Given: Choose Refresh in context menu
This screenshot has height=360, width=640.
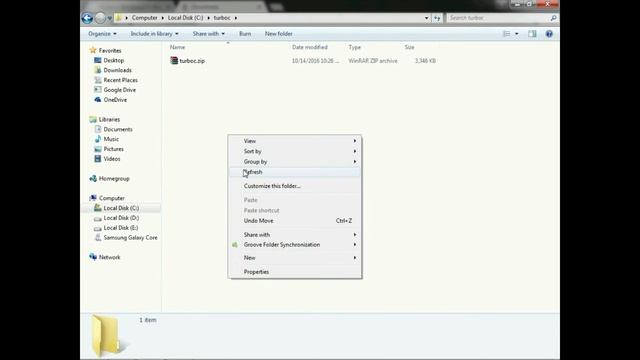Looking at the screenshot, I should [295, 172].
